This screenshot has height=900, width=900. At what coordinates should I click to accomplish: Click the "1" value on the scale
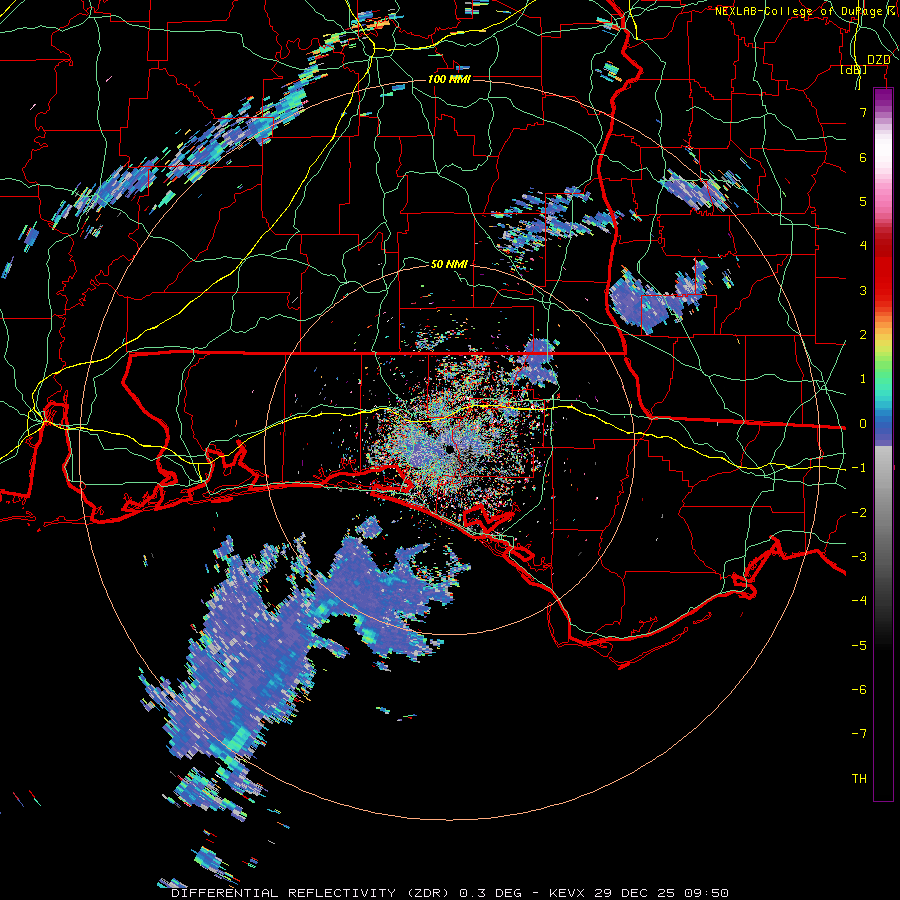click(863, 379)
